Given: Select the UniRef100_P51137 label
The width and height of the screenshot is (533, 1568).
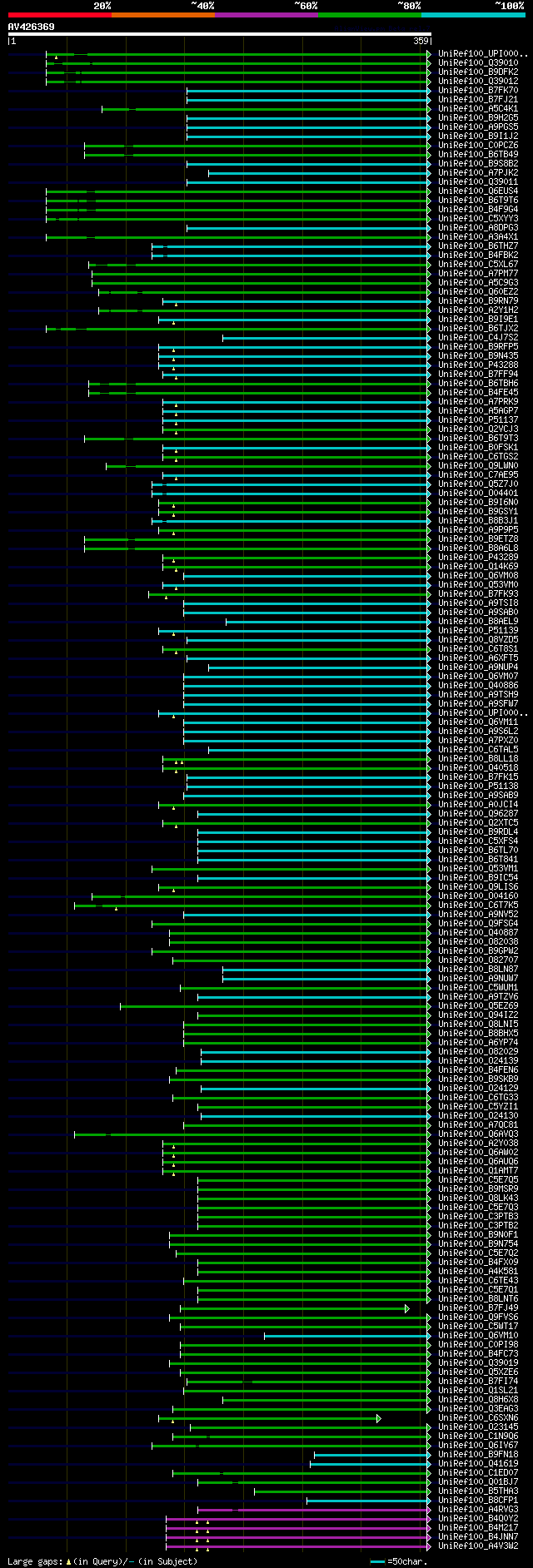Looking at the screenshot, I should coord(478,419).
